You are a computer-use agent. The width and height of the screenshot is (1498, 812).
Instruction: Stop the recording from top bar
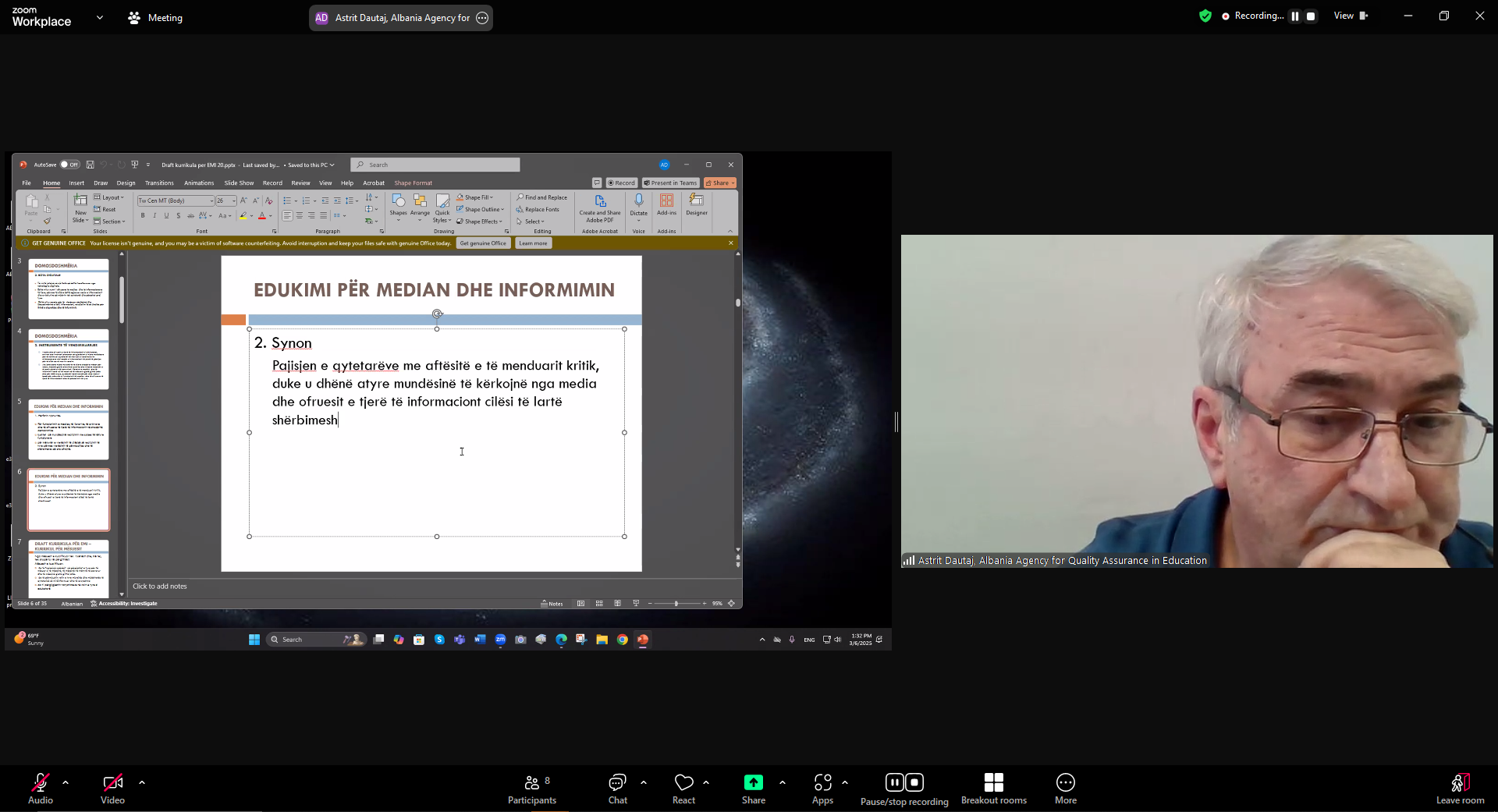coord(1312,16)
